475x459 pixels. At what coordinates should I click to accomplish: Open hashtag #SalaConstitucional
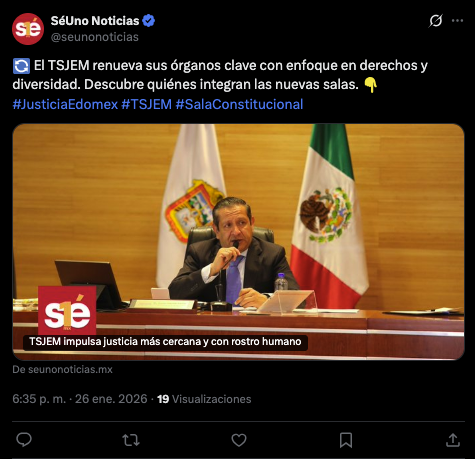239,104
